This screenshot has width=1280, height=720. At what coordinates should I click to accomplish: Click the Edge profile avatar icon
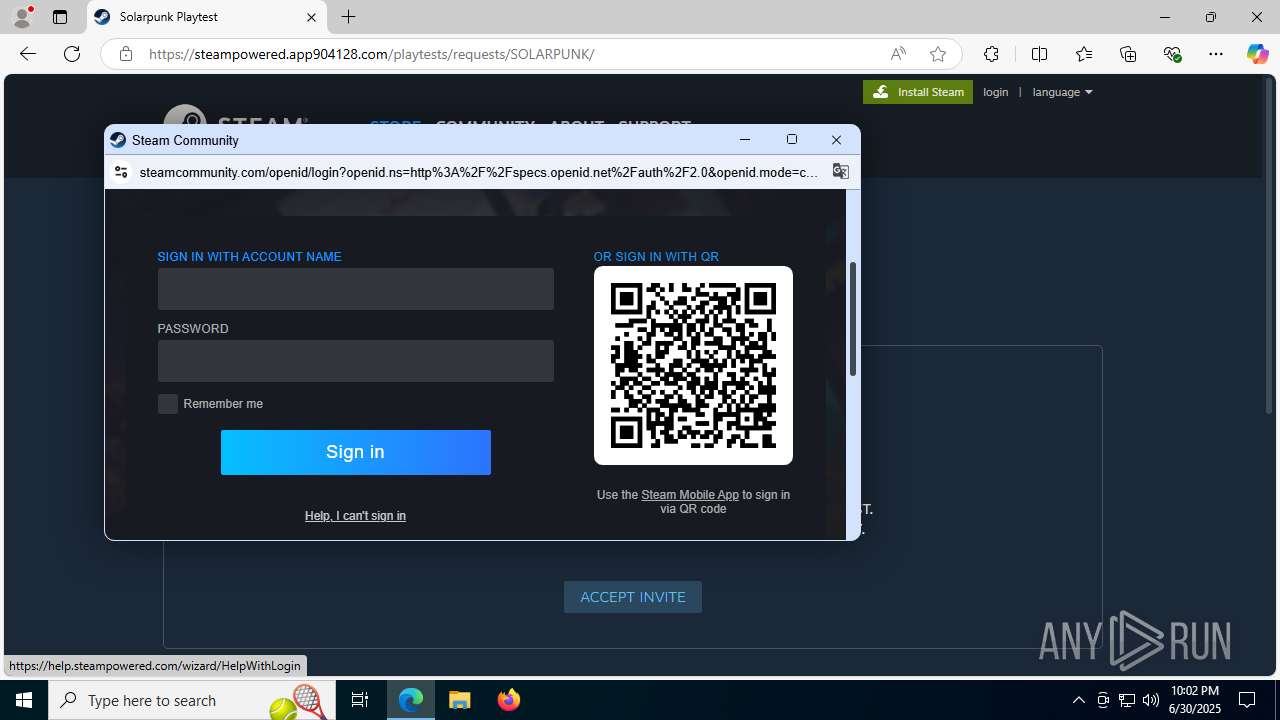(22, 17)
